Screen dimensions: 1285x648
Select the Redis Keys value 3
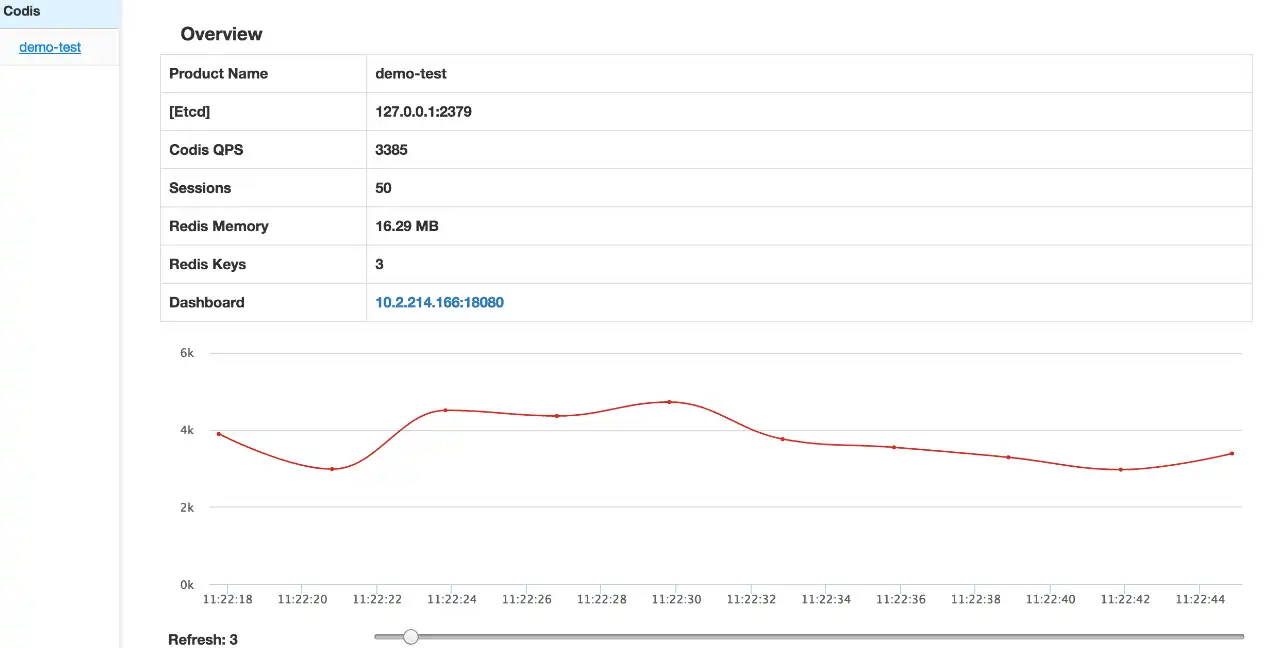379,264
